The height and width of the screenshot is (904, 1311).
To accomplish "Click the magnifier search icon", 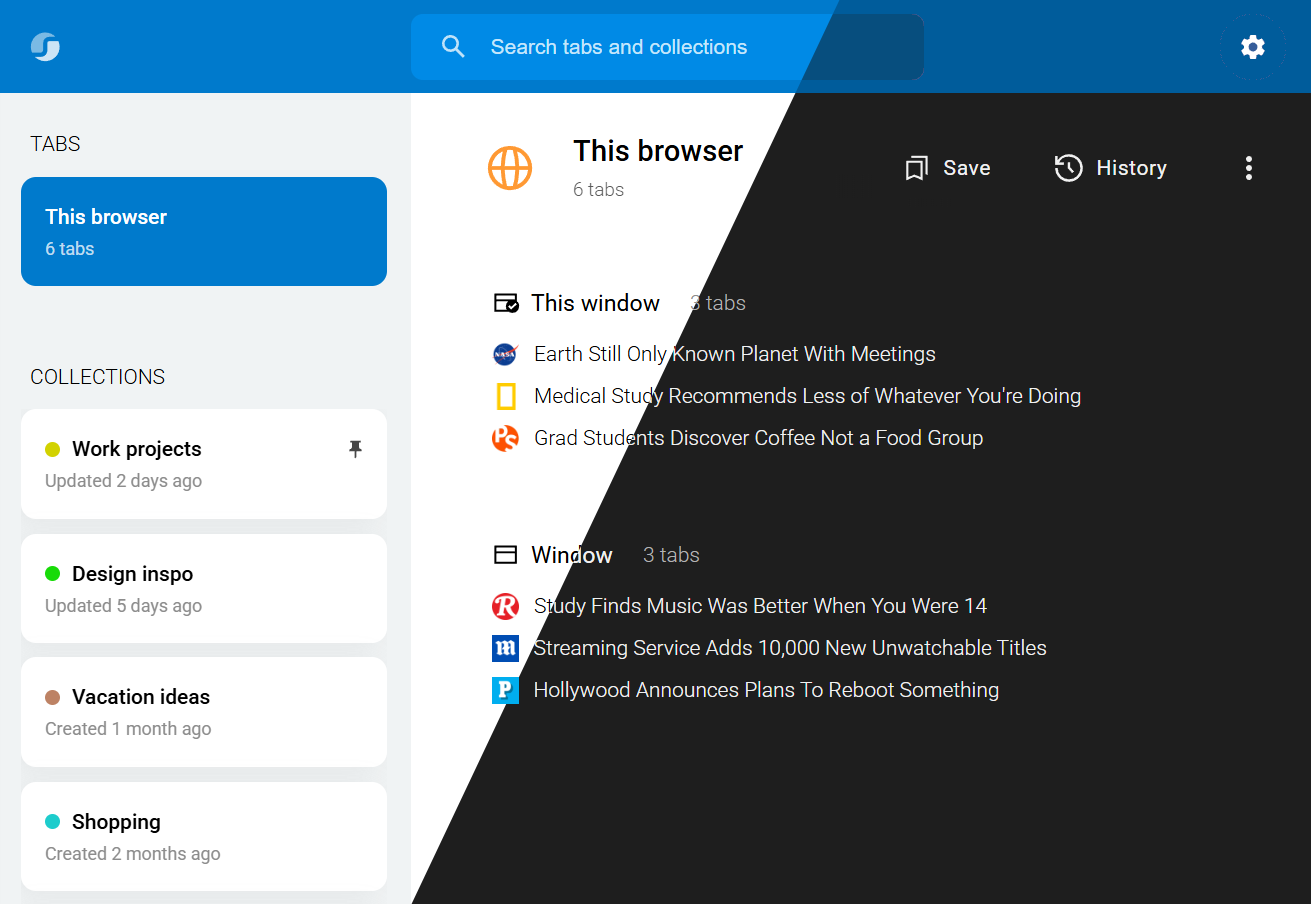I will [x=453, y=47].
